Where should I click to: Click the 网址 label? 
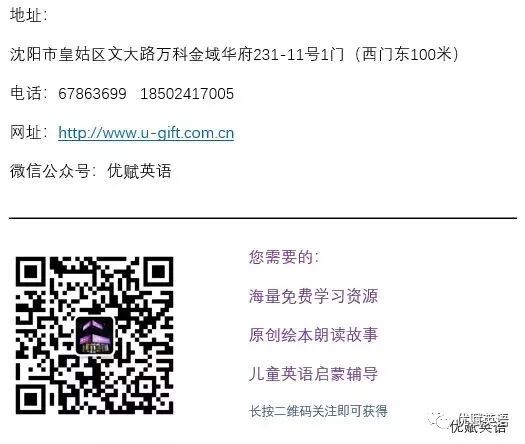[x=28, y=133]
